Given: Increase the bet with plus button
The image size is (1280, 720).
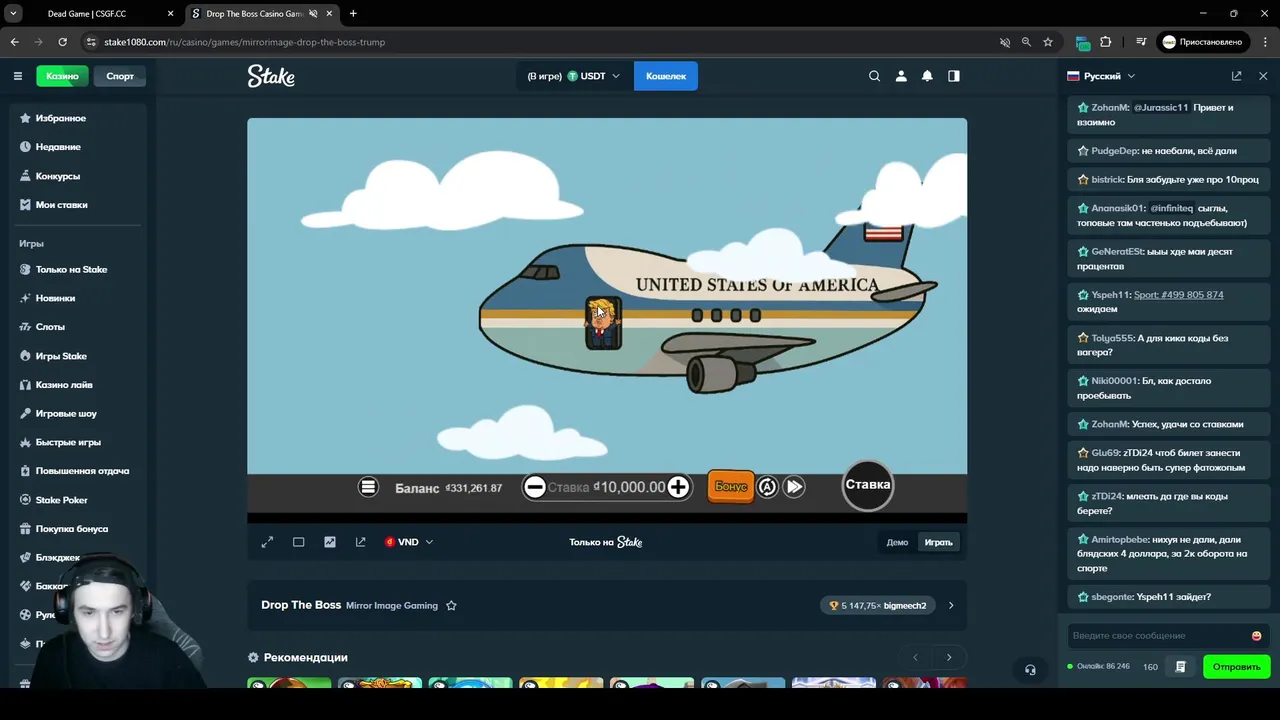Looking at the screenshot, I should (x=678, y=487).
